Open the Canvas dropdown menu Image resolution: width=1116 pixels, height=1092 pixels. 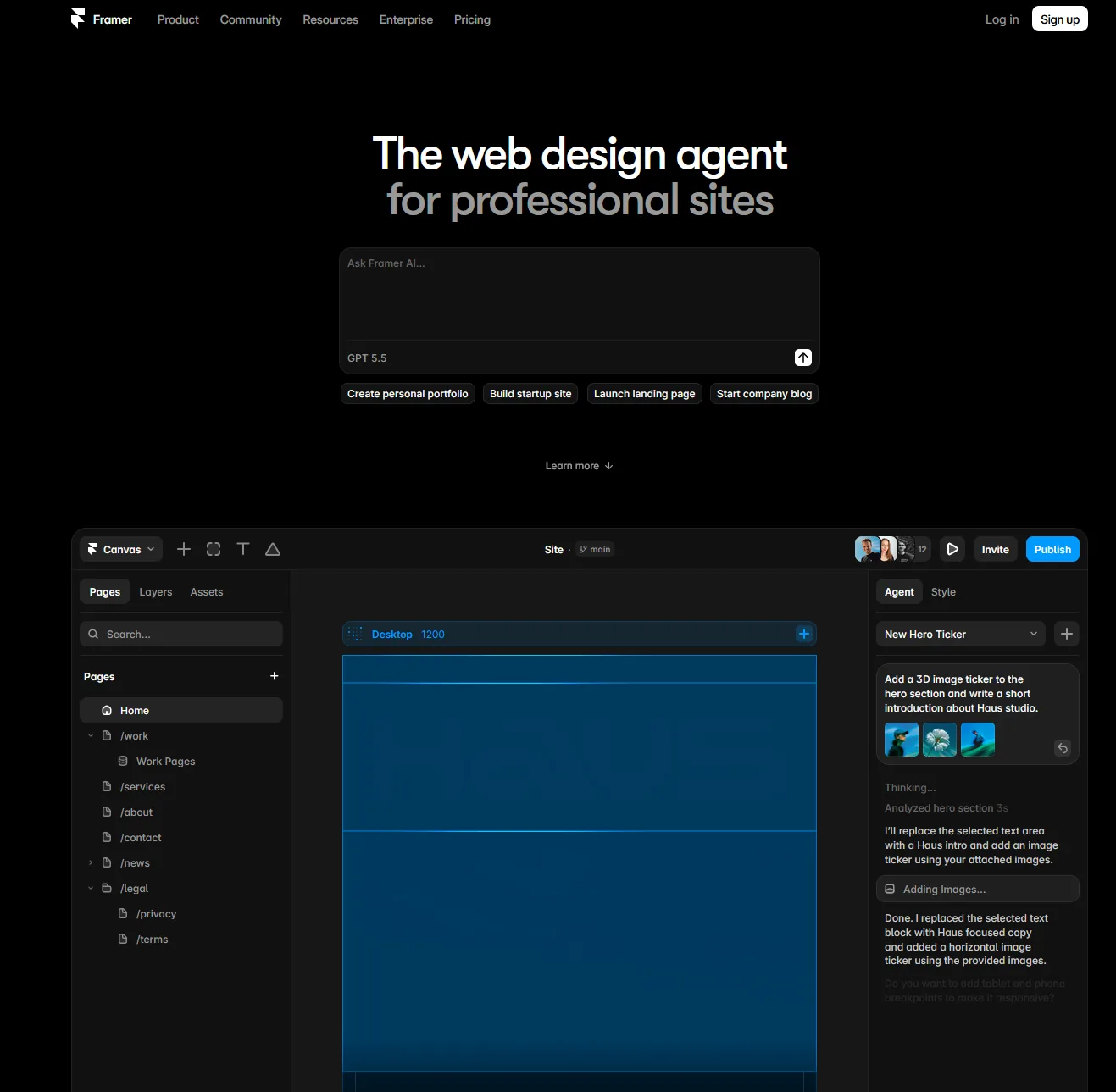[x=121, y=549]
